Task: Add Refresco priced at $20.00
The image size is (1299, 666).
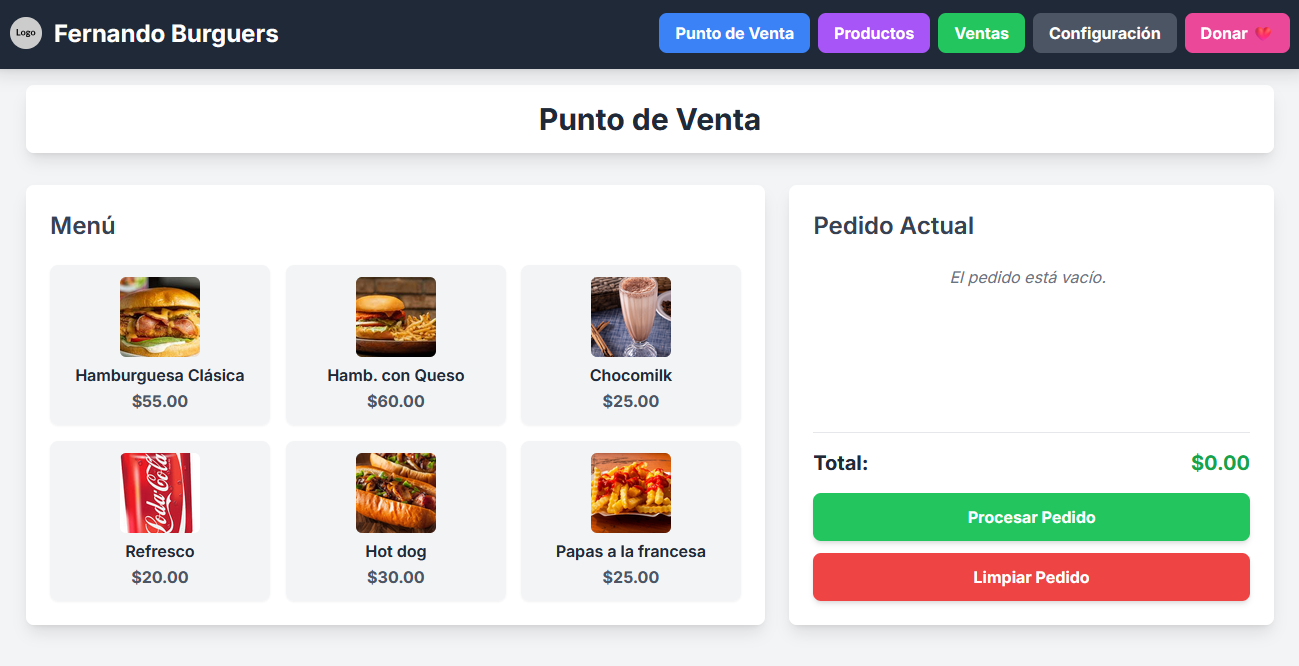Action: click(159, 521)
